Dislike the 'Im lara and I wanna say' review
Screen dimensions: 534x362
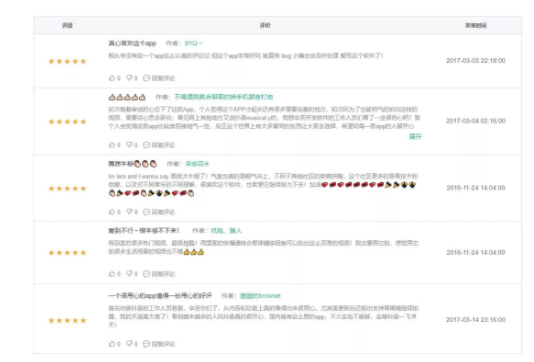pos(129,211)
